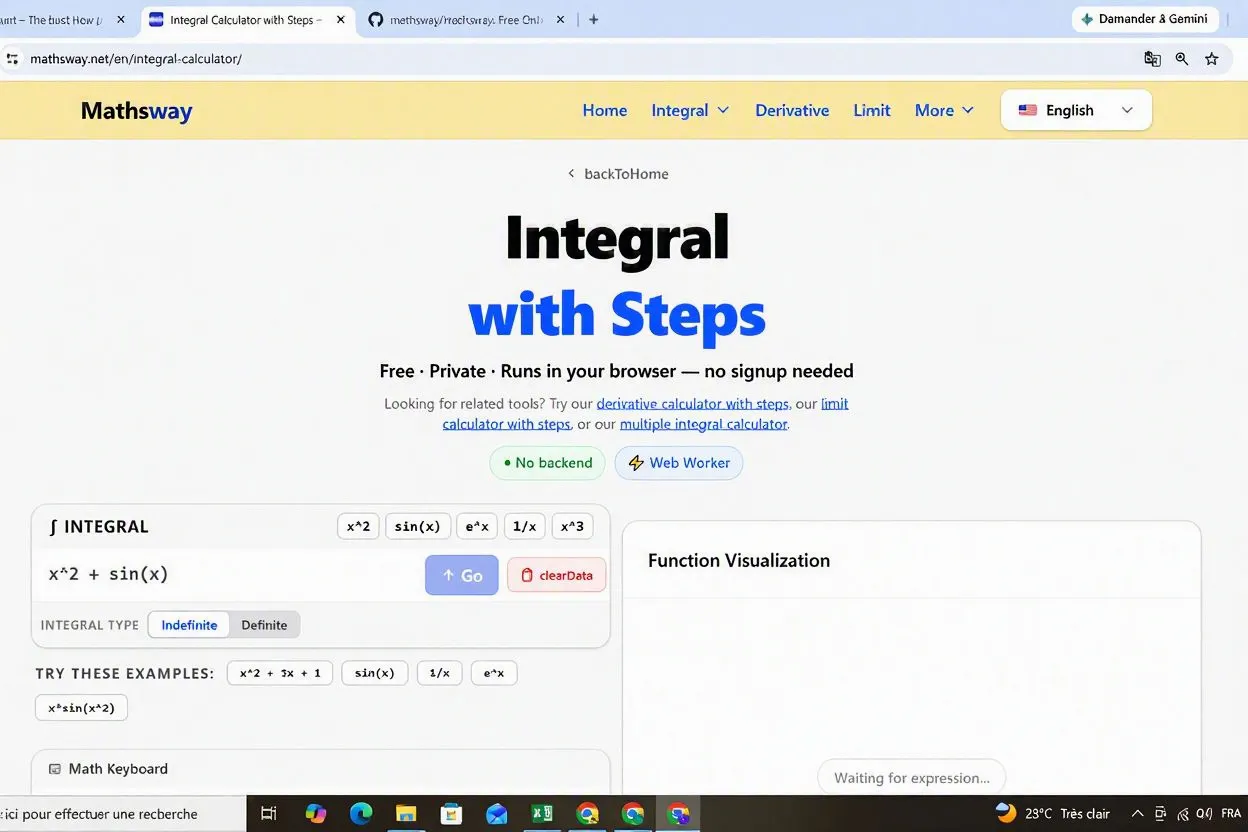
Task: Open the site information icon beside the URL
Action: point(12,59)
